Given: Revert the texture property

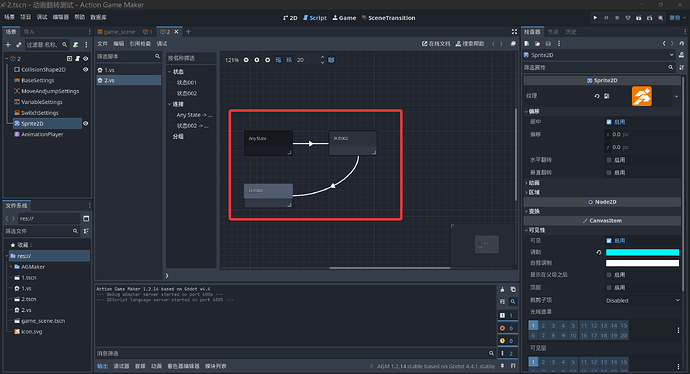Looking at the screenshot, I should pos(597,96).
